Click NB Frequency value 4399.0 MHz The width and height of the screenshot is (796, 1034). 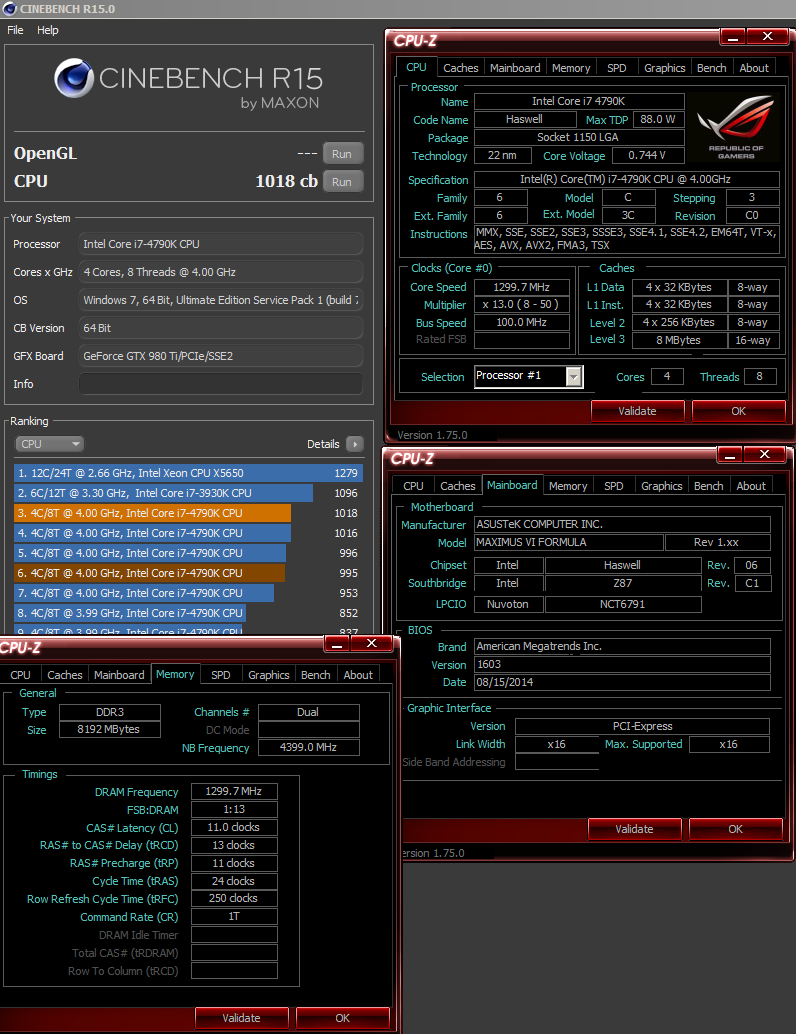[309, 747]
